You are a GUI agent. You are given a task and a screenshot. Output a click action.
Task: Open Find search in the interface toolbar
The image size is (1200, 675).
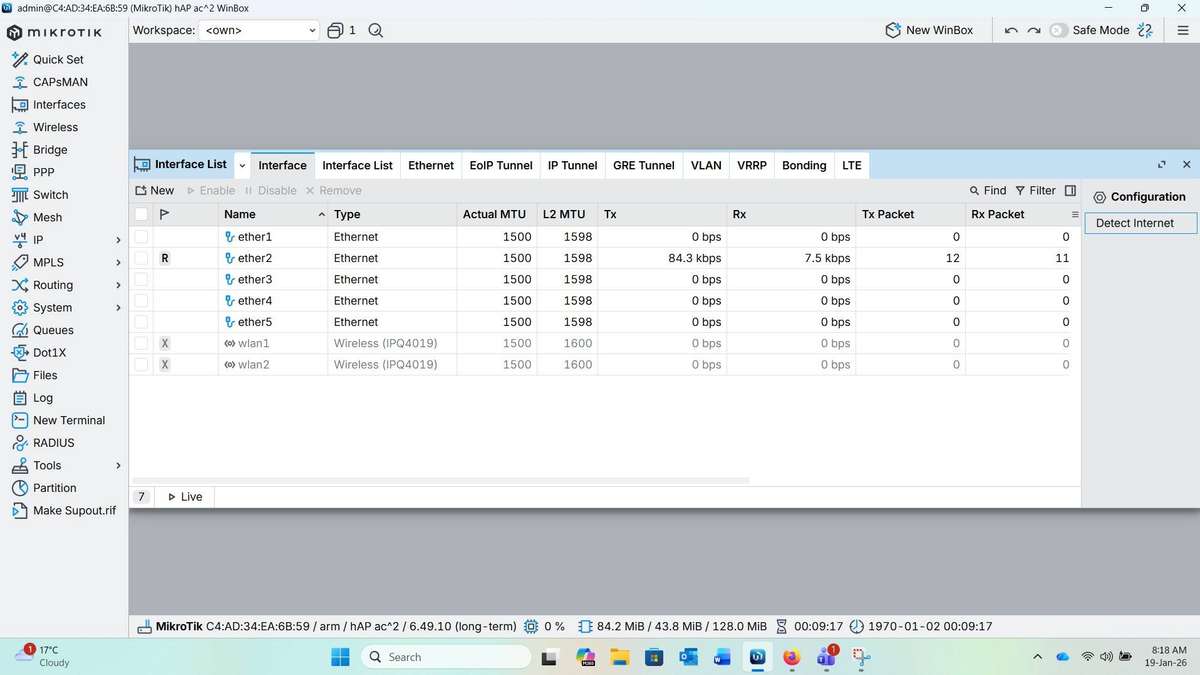click(986, 190)
